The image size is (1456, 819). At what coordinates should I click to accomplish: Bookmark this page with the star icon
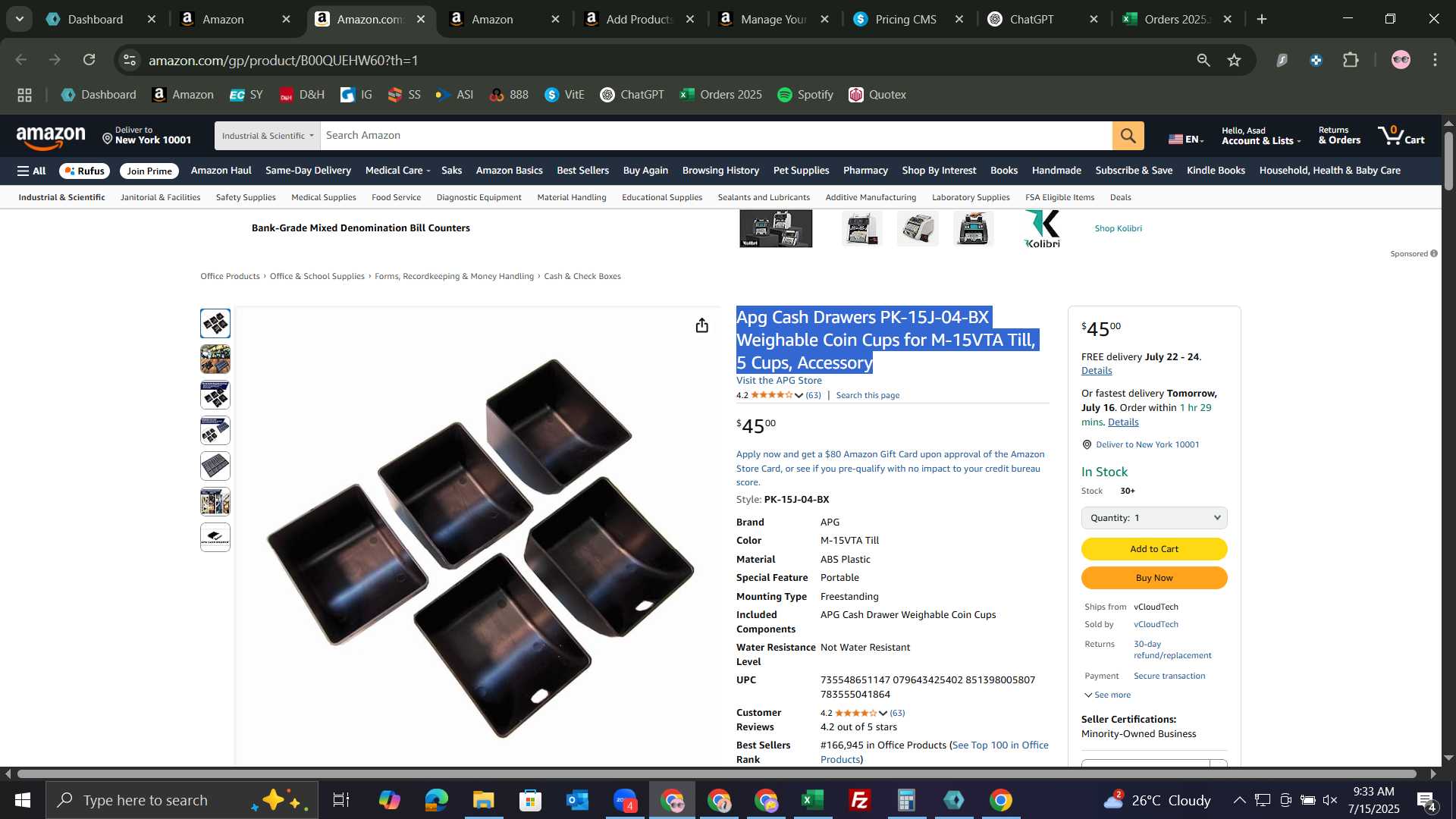1234,60
